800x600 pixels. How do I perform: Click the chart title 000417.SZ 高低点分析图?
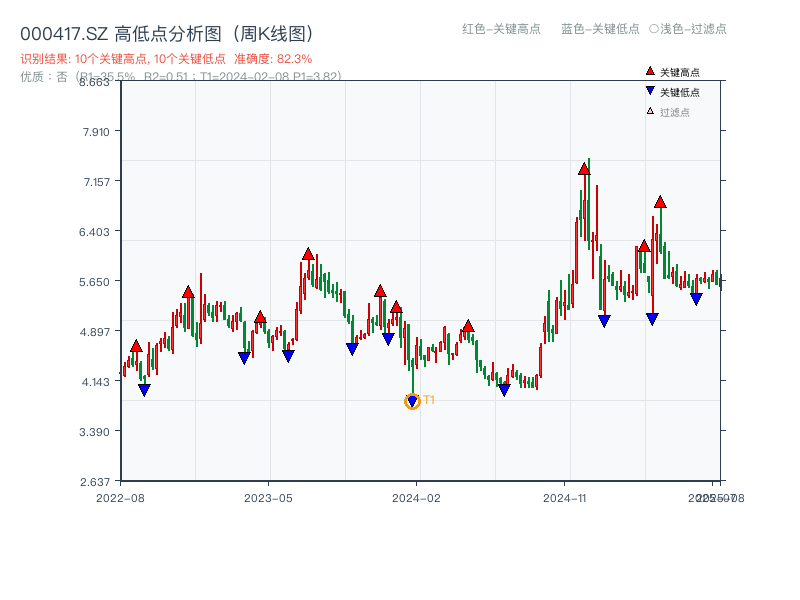166,34
